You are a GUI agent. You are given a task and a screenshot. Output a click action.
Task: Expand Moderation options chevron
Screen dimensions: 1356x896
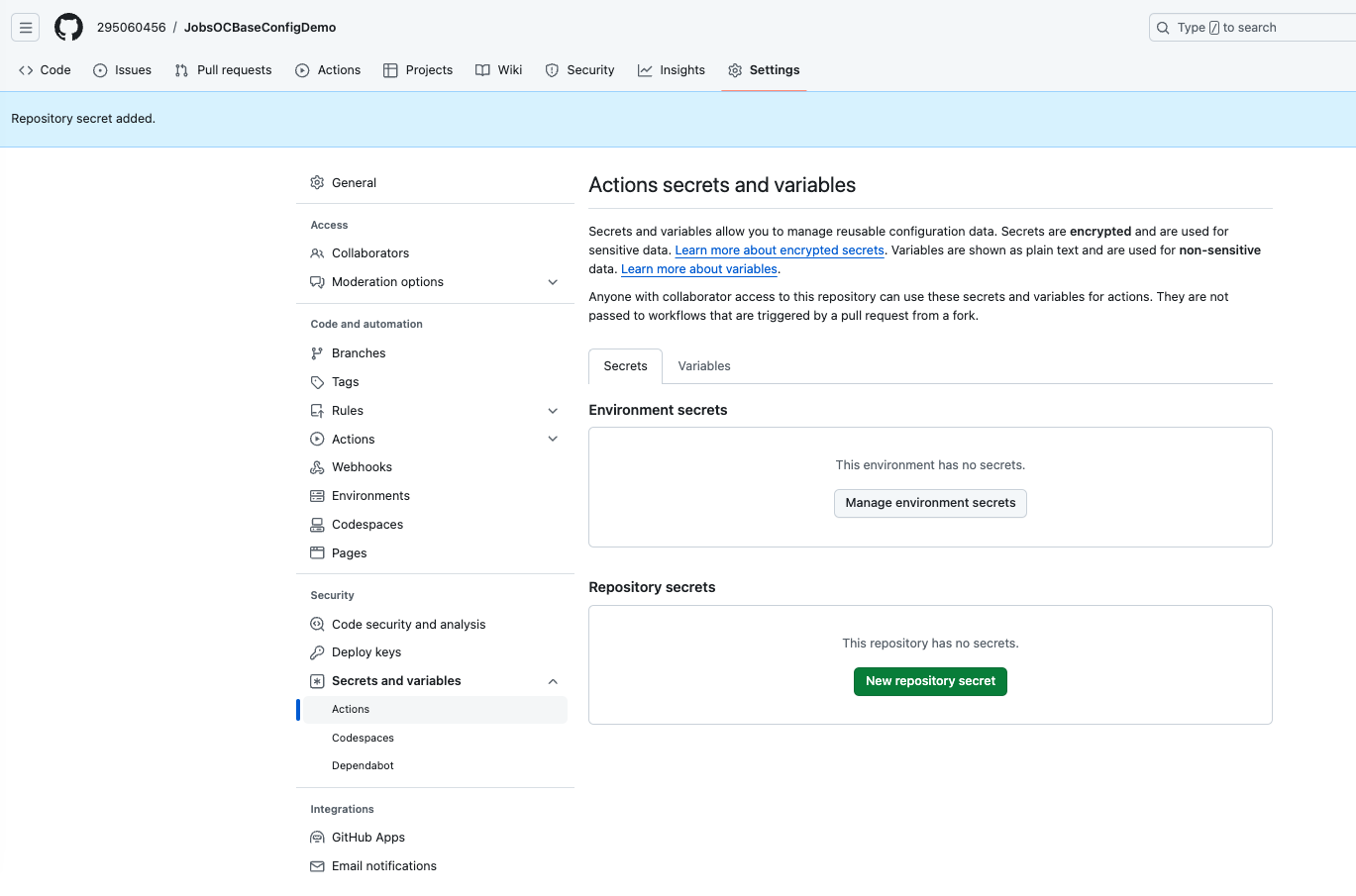[553, 282]
